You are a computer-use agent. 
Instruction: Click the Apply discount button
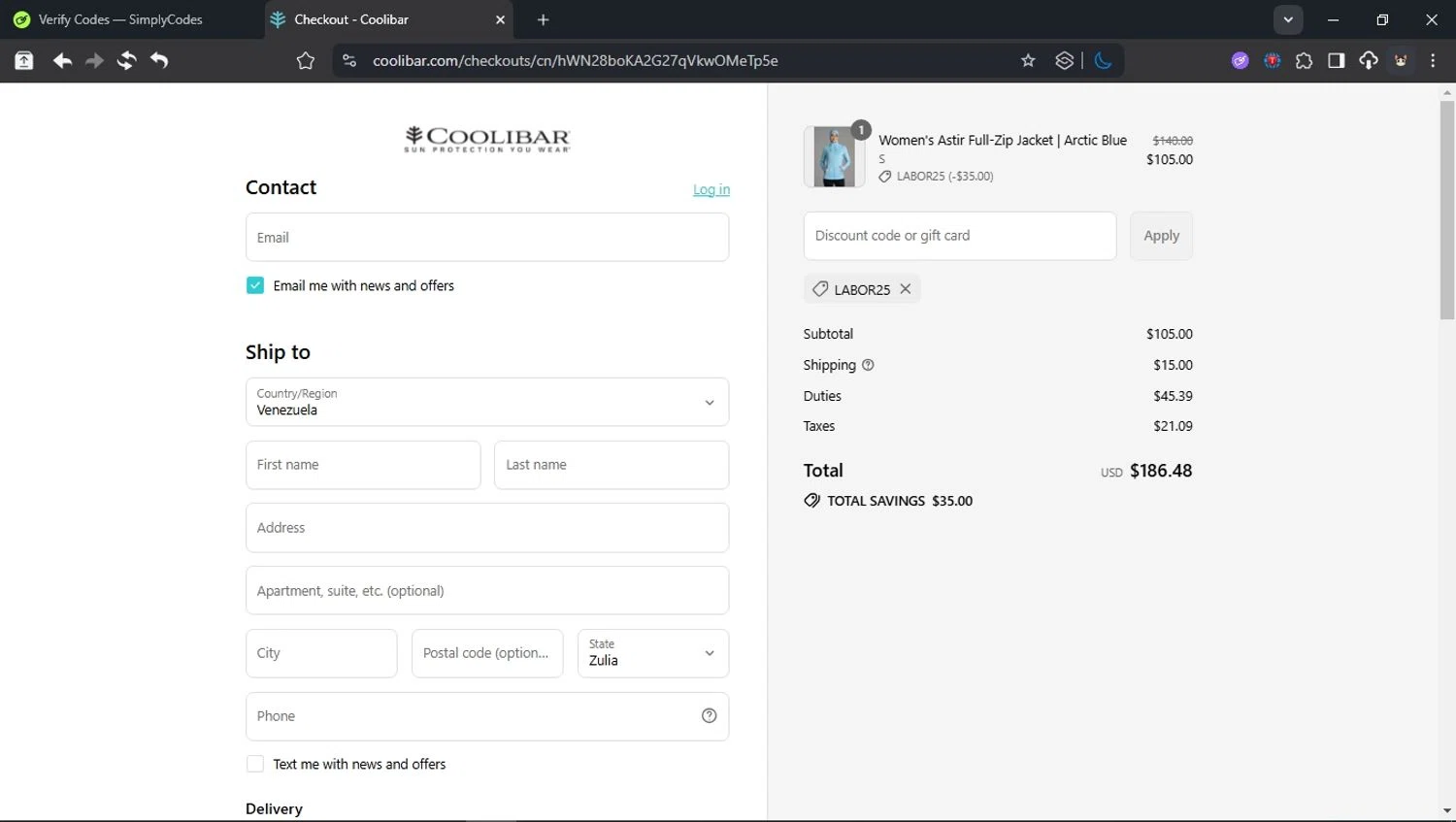[1161, 236]
